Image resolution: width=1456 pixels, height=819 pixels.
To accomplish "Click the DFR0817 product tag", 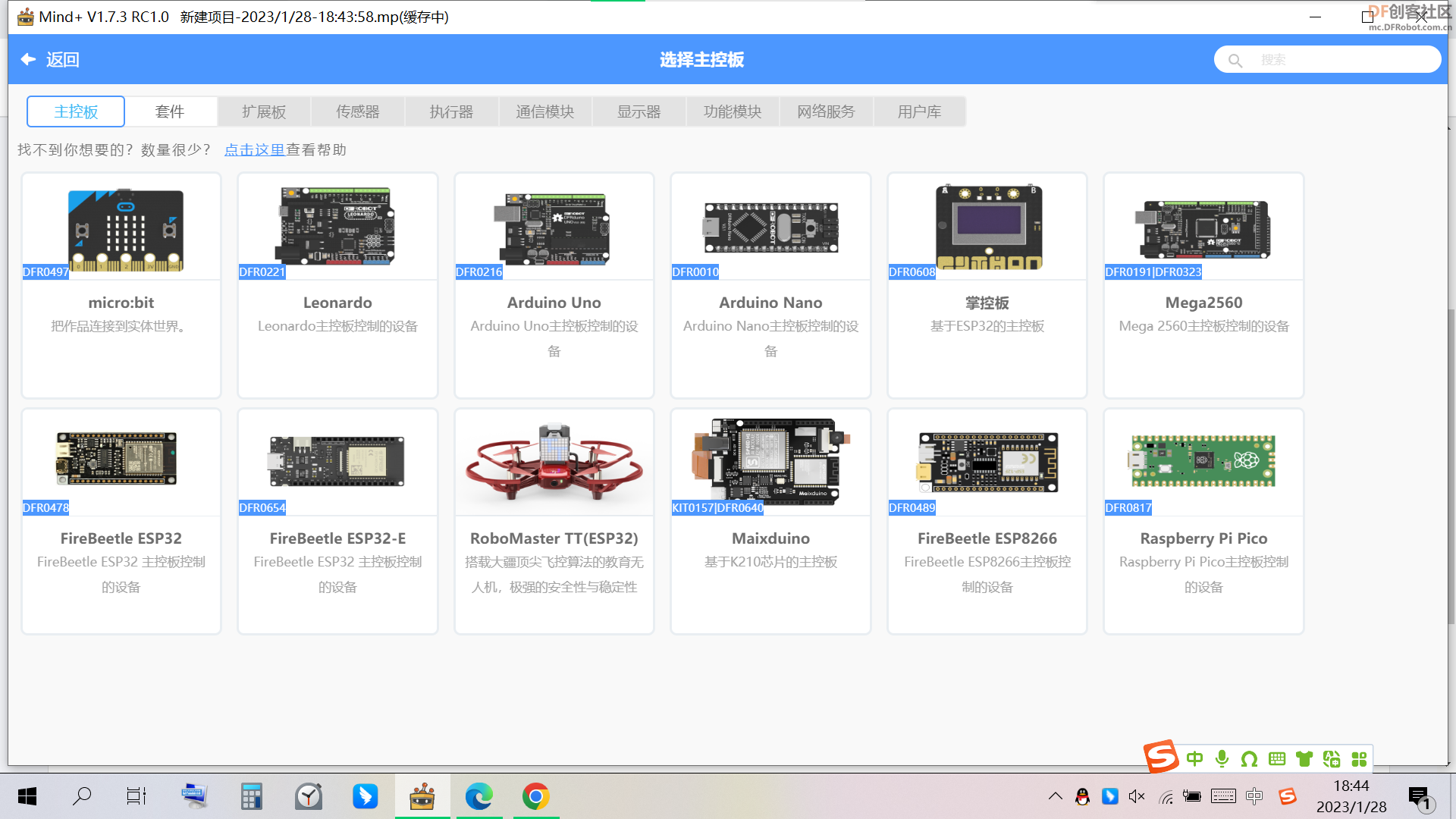I will tap(1128, 508).
